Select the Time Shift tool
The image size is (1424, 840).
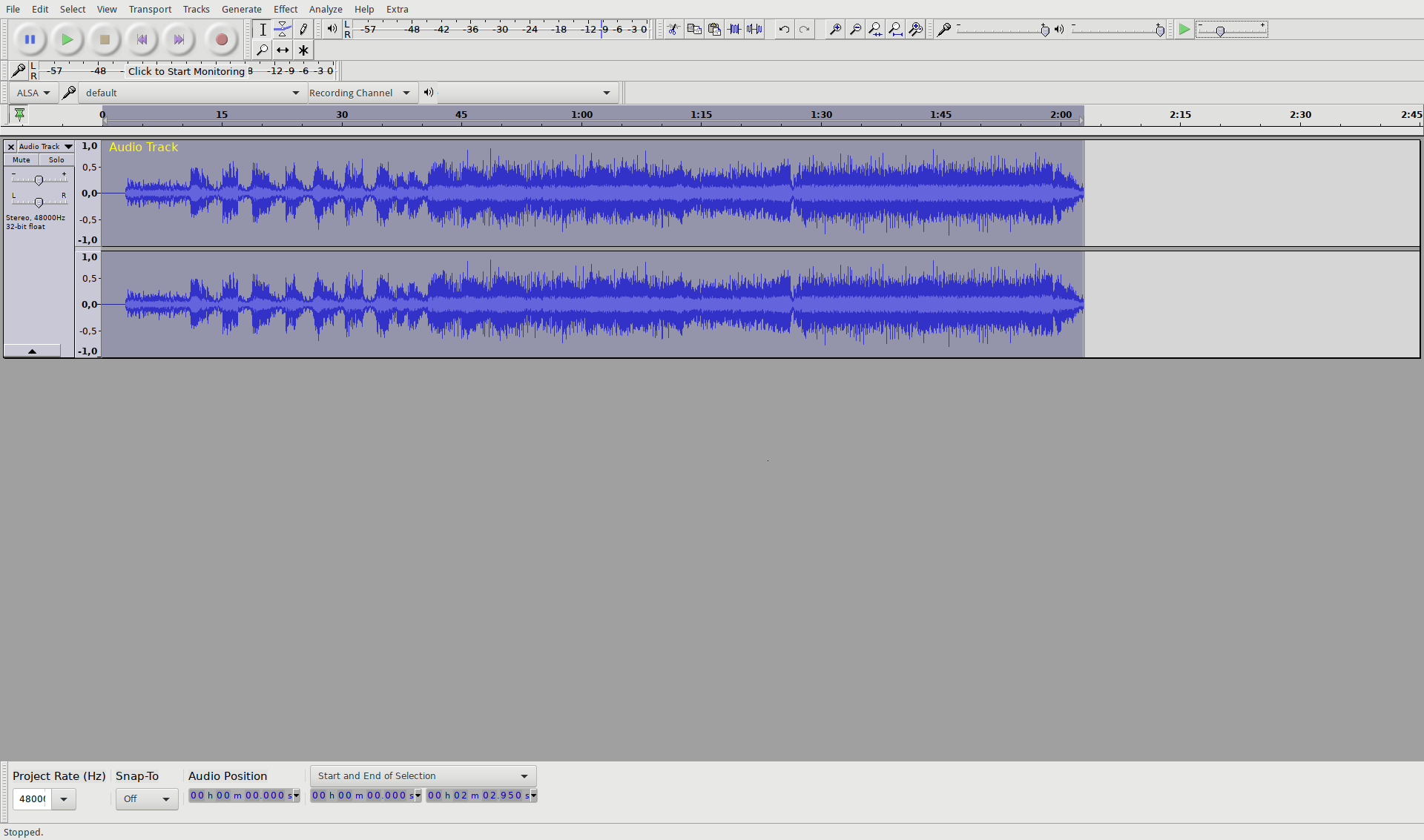tap(283, 50)
